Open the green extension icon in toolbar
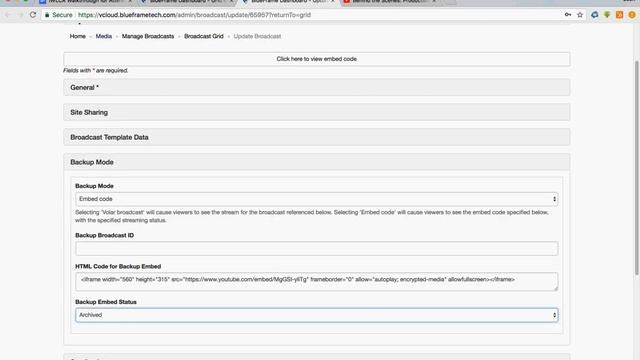Viewport: 640px width, 360px height. tap(607, 15)
